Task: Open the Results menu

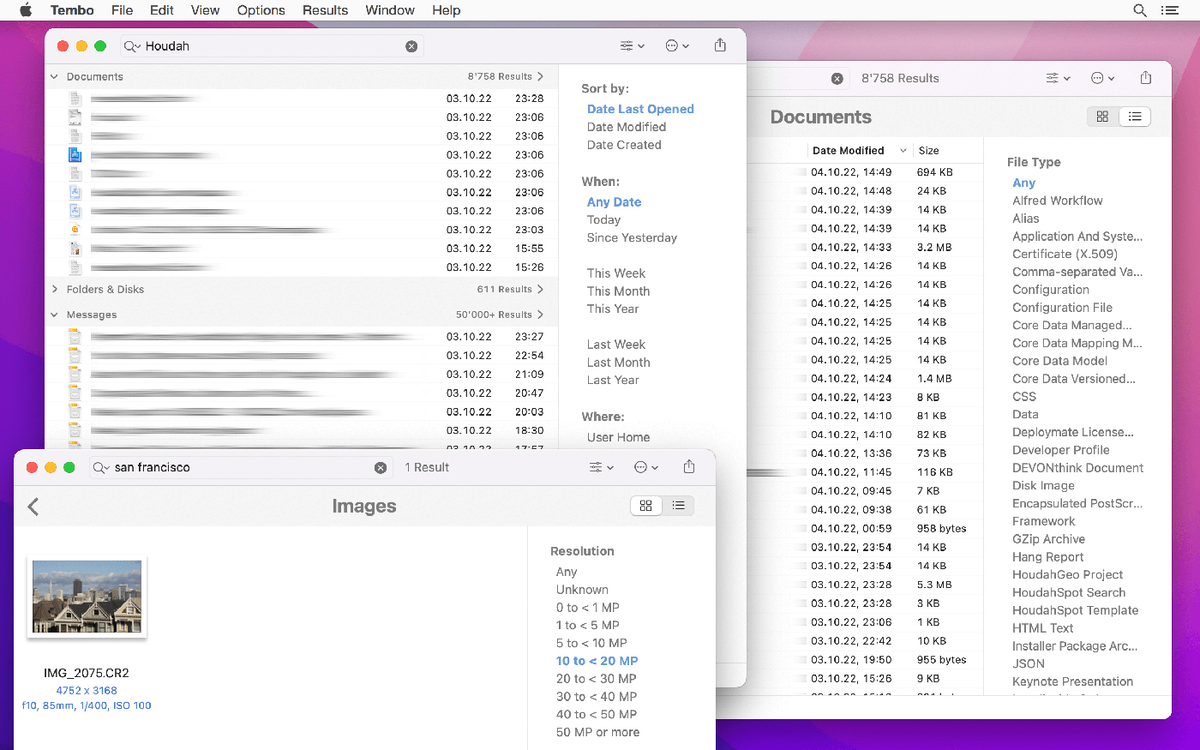Action: (x=325, y=10)
